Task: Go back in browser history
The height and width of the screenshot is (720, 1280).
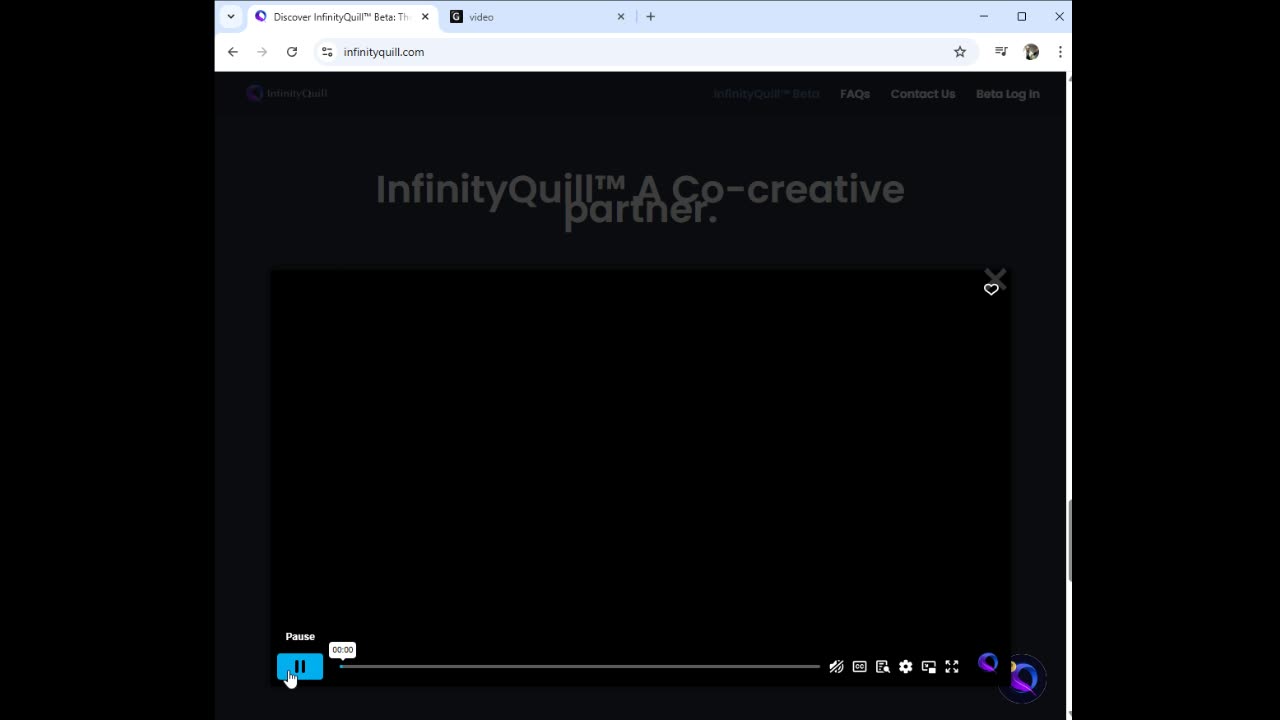Action: coord(233,52)
